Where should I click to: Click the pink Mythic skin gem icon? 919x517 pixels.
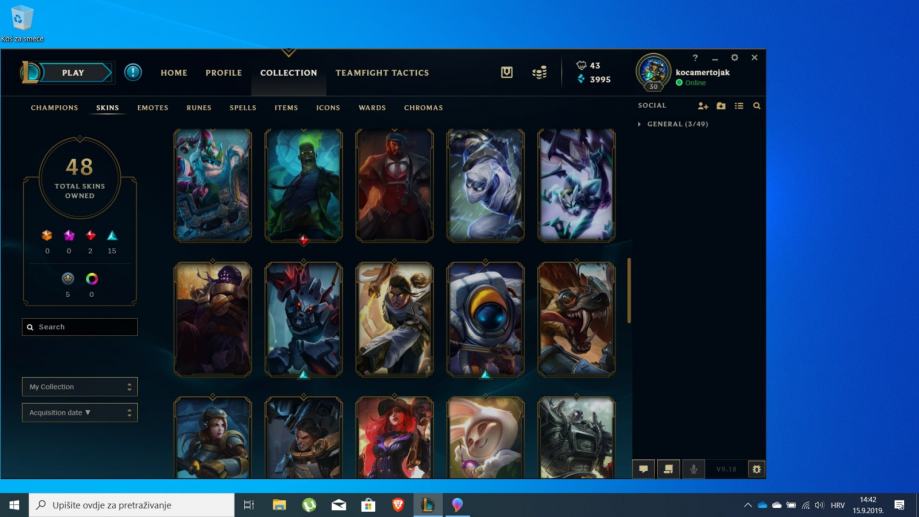(69, 235)
